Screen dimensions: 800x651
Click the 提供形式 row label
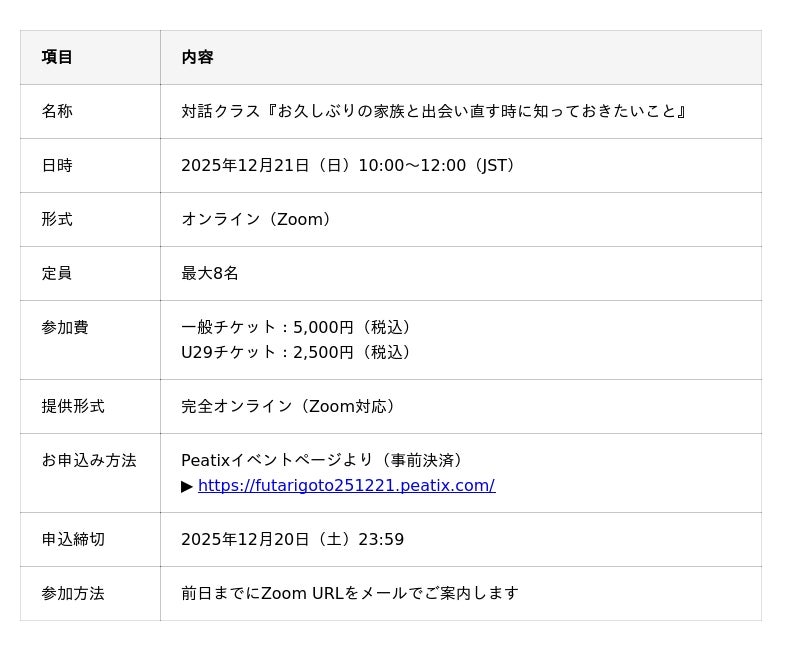(x=73, y=407)
